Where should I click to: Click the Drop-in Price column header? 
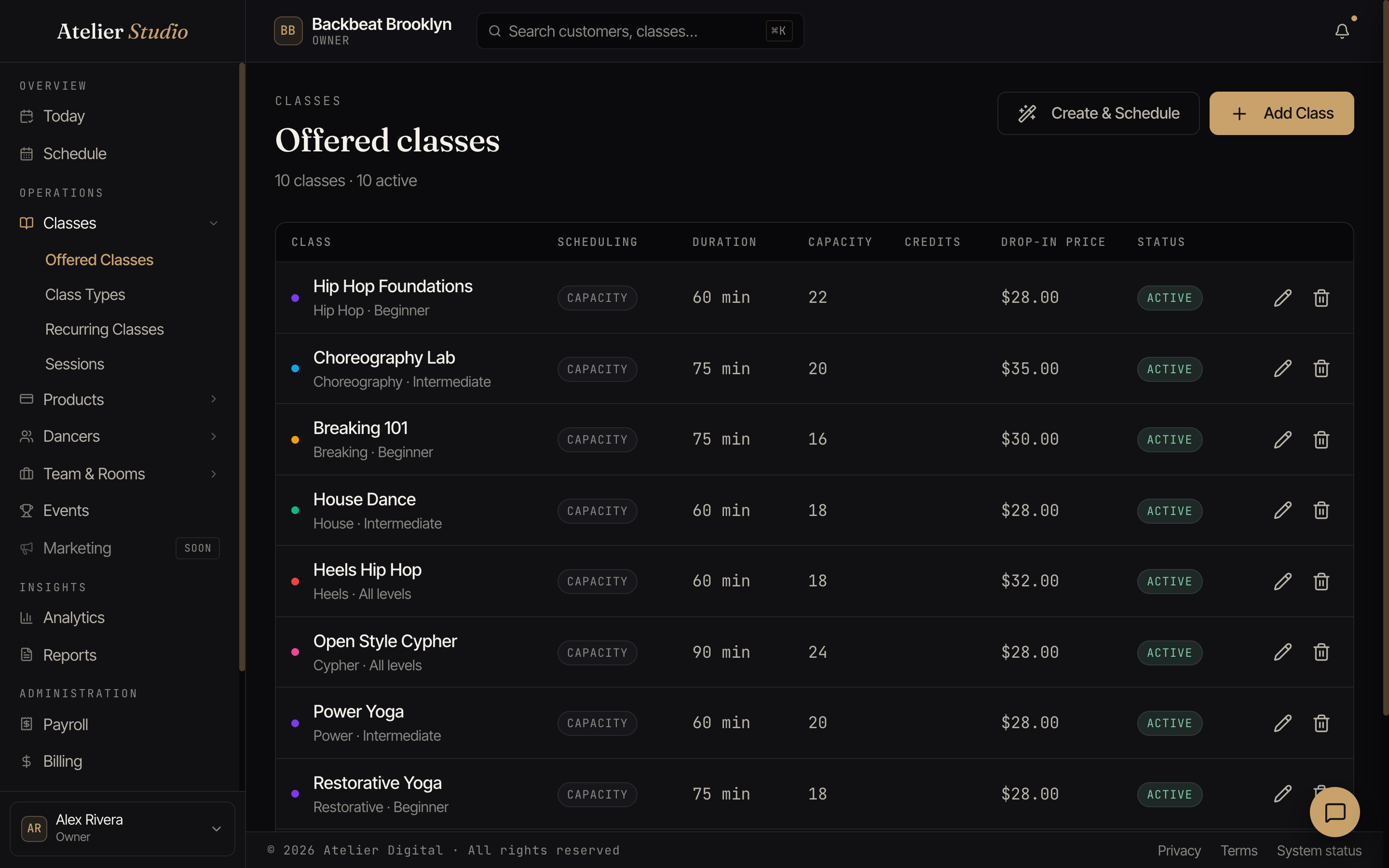click(1053, 242)
